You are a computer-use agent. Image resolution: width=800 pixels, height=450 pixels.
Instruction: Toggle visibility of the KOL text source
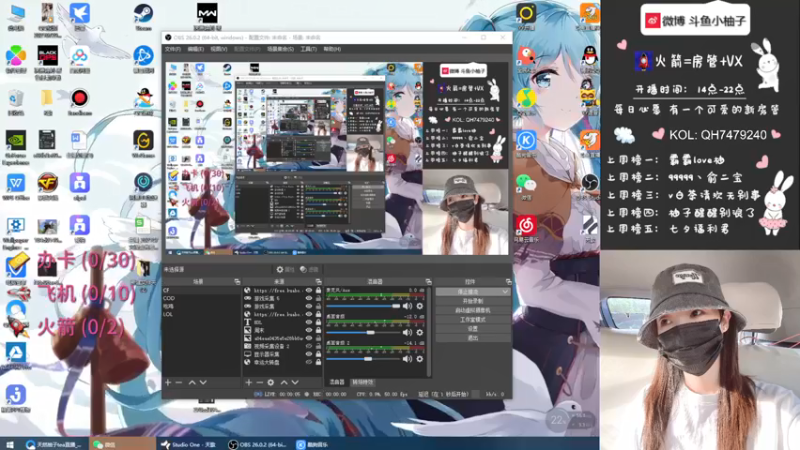(x=309, y=322)
